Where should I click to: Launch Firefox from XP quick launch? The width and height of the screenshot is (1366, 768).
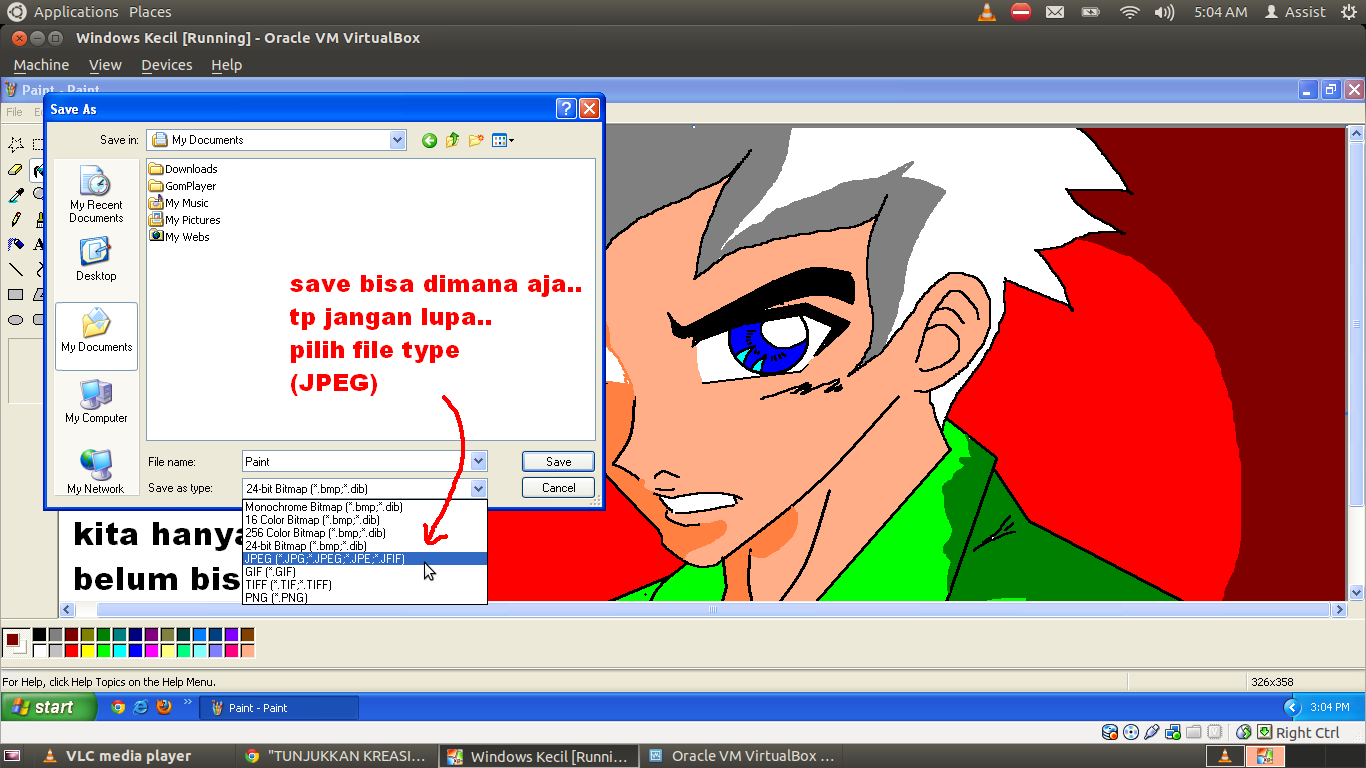(x=164, y=707)
